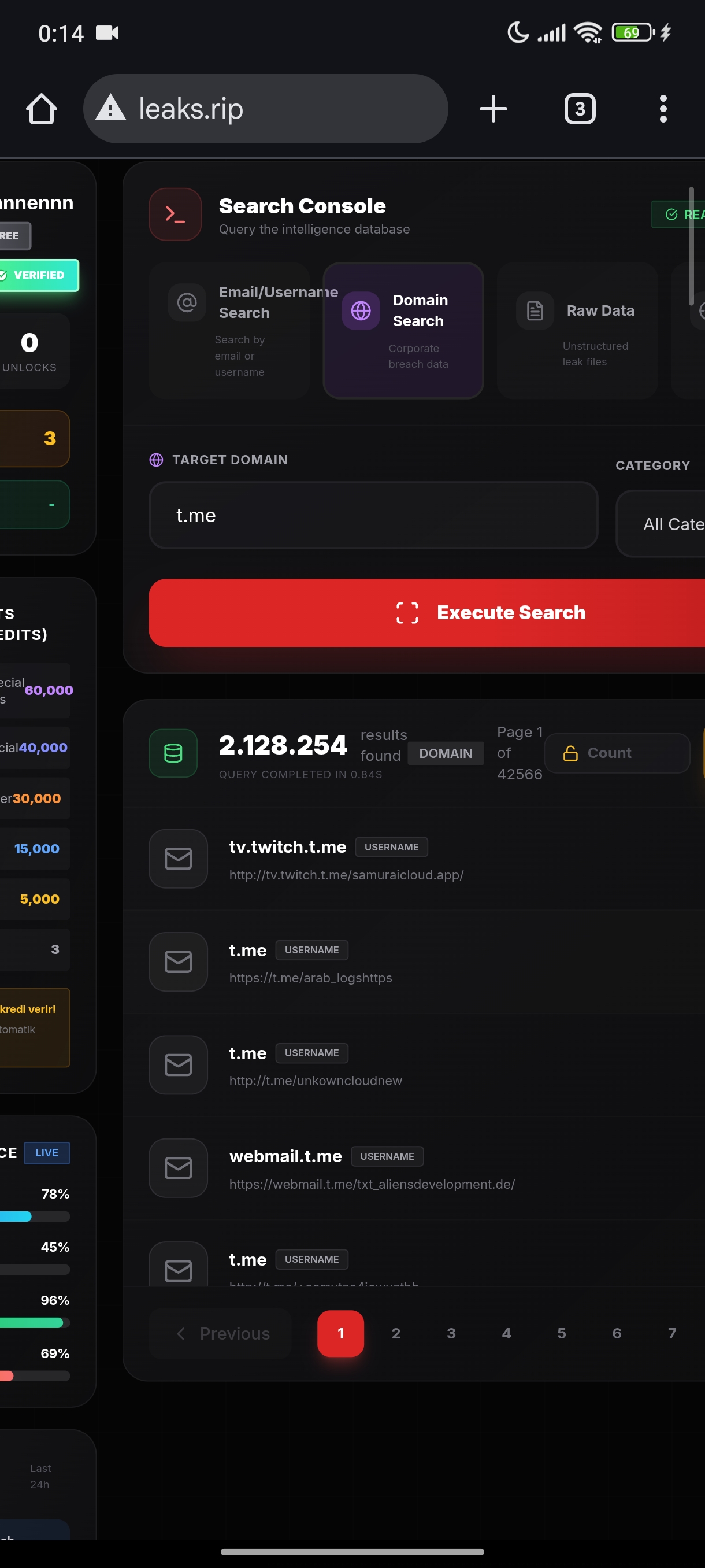Select the Domain Search mode
The image size is (705, 1568).
coord(403,331)
